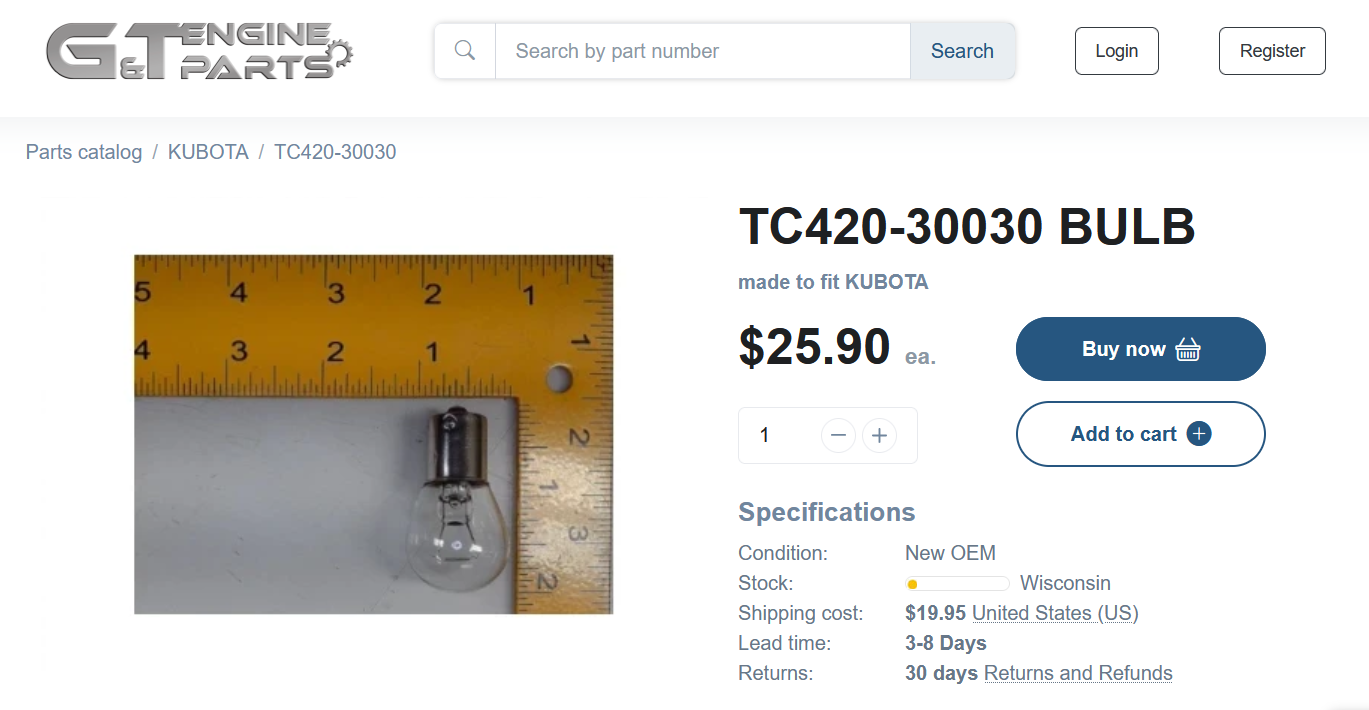Open the KUBOTA breadcrumb link
The width and height of the screenshot is (1369, 710).
coord(208,152)
